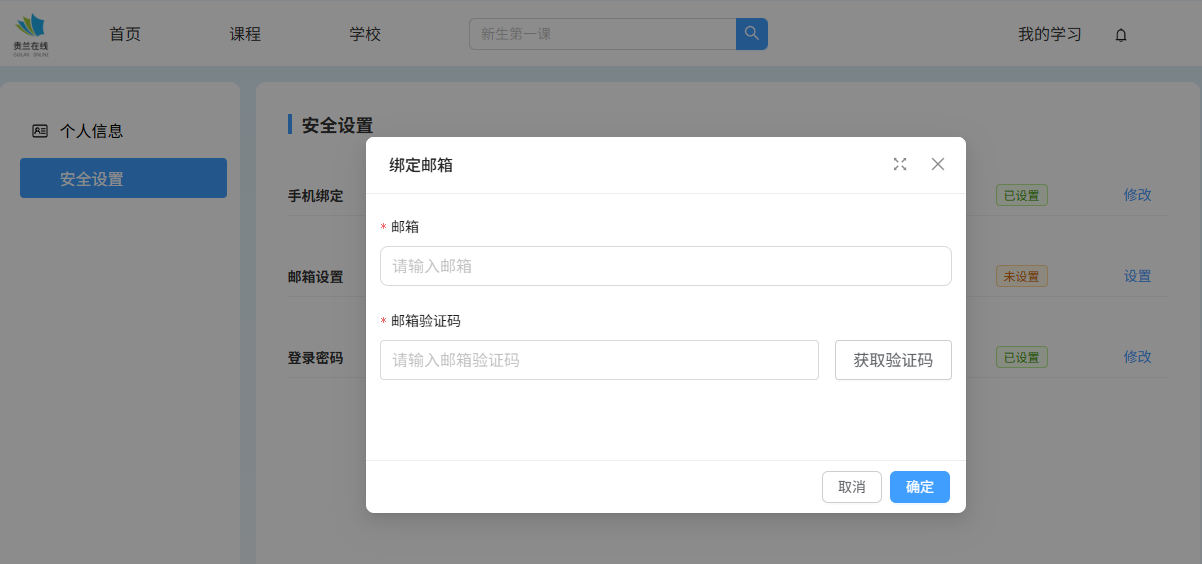Close the 绑定邮箱 dialog
This screenshot has height=564, width=1202.
tap(938, 165)
